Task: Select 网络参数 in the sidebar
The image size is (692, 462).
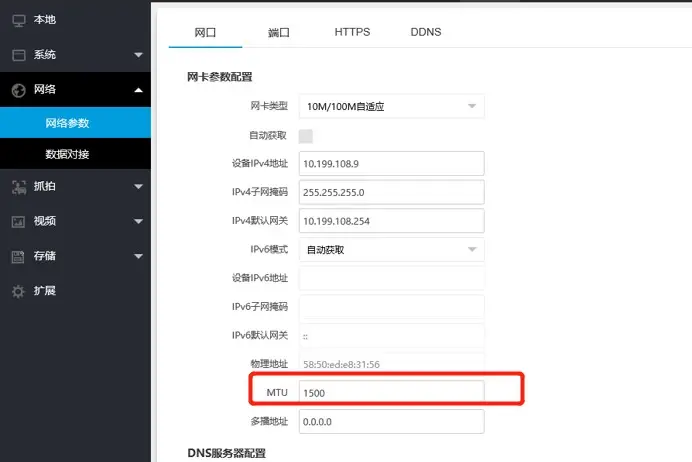Action: tap(67, 123)
